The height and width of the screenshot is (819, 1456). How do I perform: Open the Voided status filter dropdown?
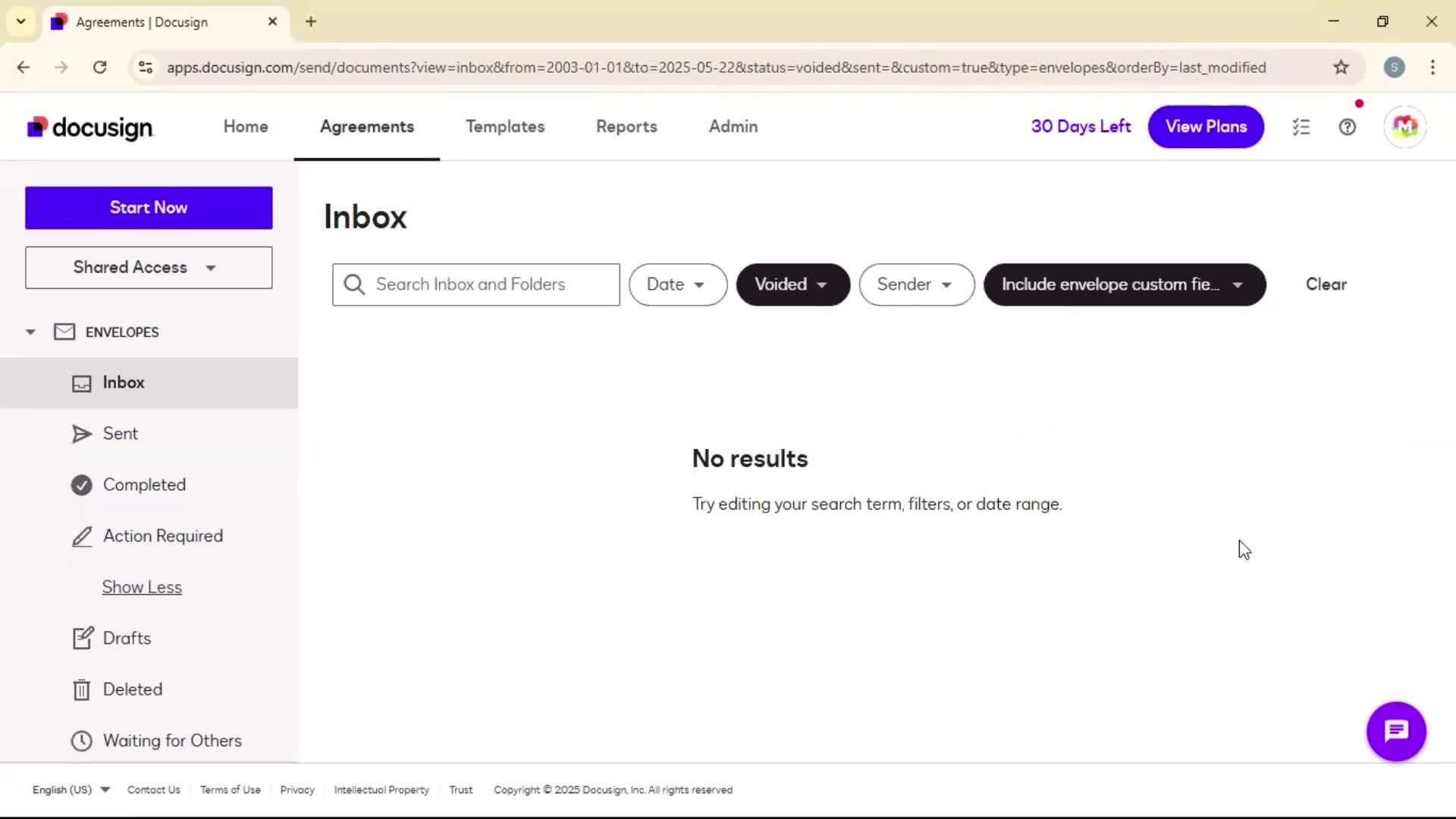pyautogui.click(x=792, y=284)
